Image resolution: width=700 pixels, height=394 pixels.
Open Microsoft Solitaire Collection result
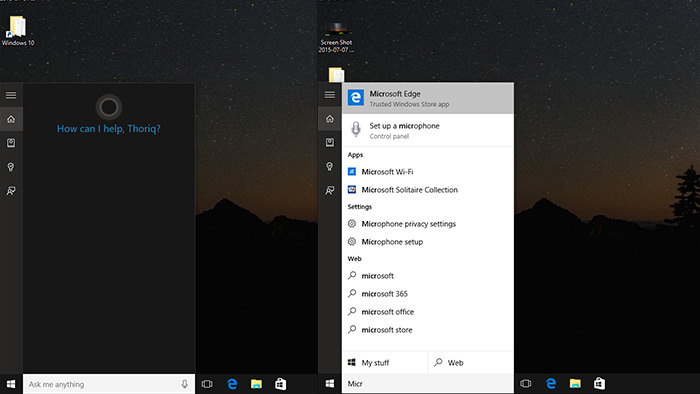point(428,190)
